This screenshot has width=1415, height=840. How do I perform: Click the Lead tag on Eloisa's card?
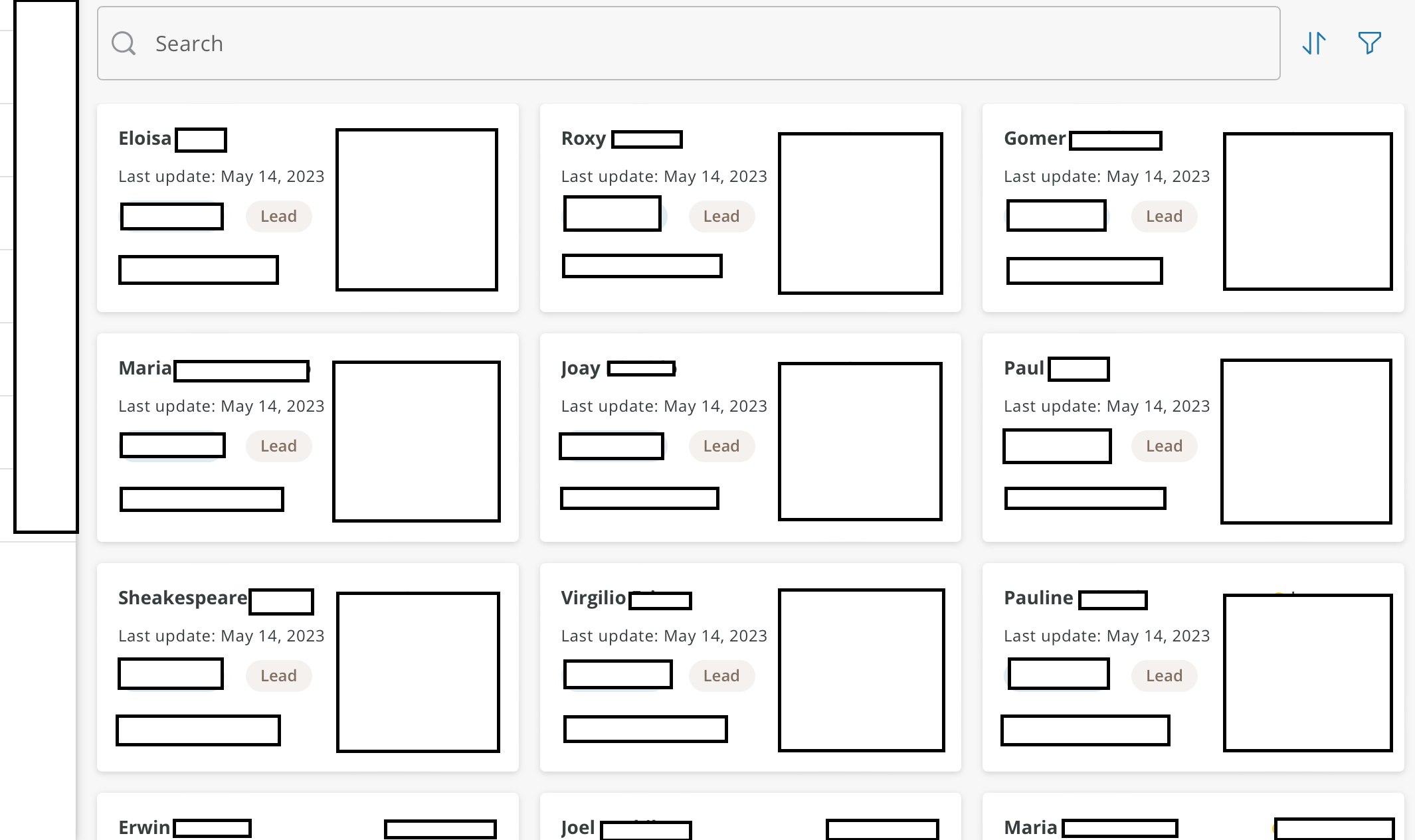click(278, 216)
